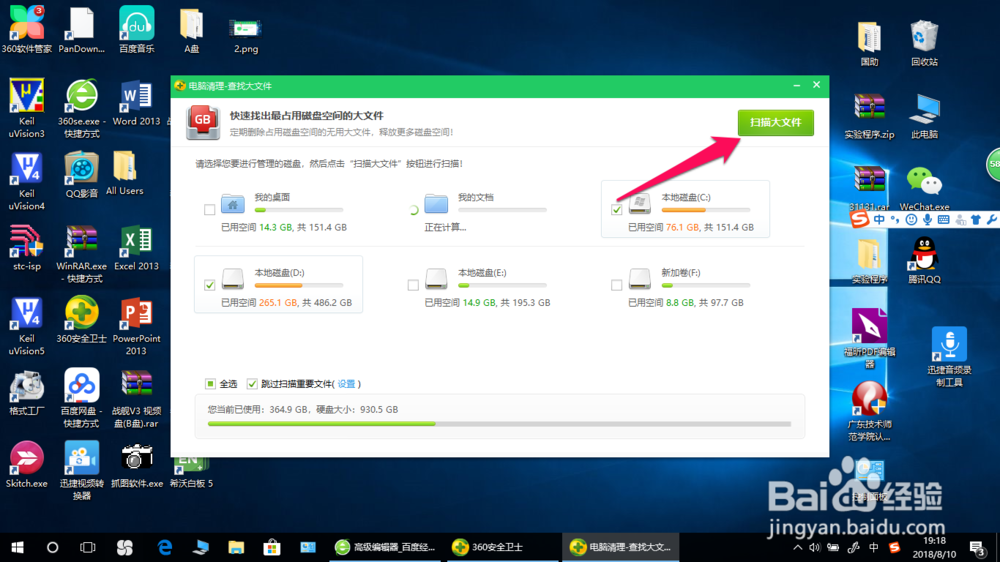Open Sogou toolbar wrench settings icon

(991, 219)
